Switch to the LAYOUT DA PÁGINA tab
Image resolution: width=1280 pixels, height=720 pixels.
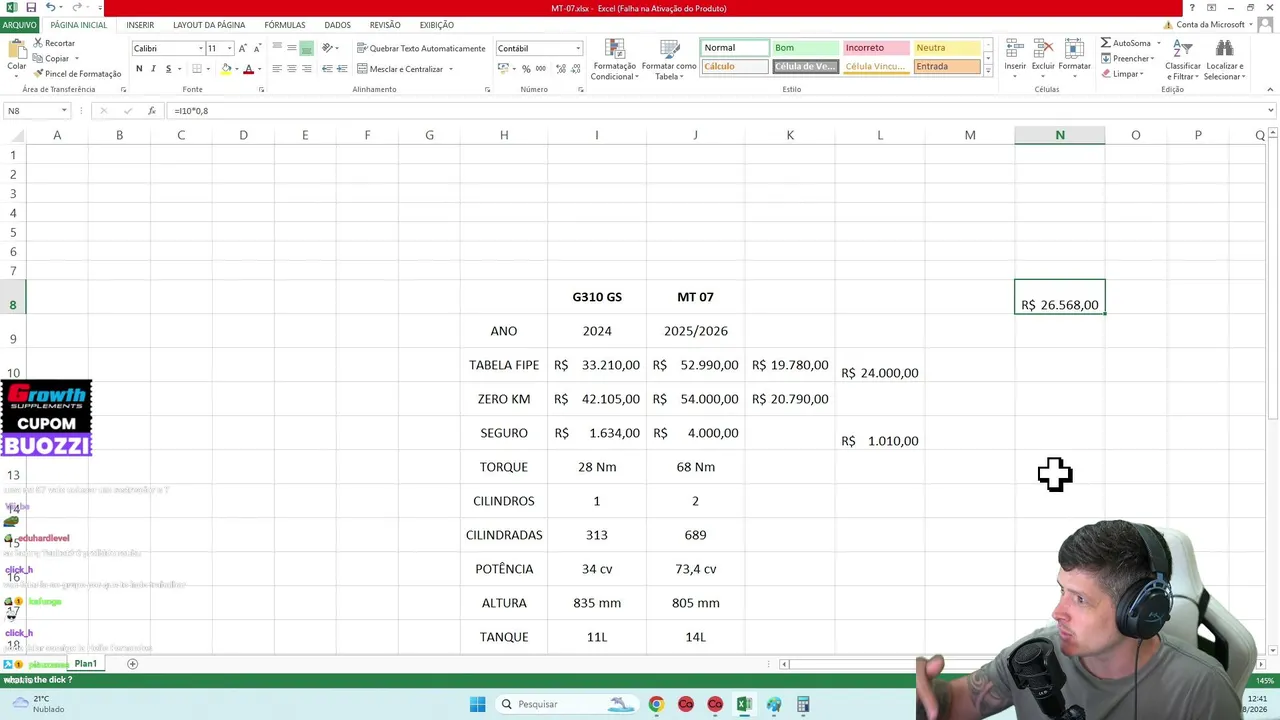[x=209, y=25]
